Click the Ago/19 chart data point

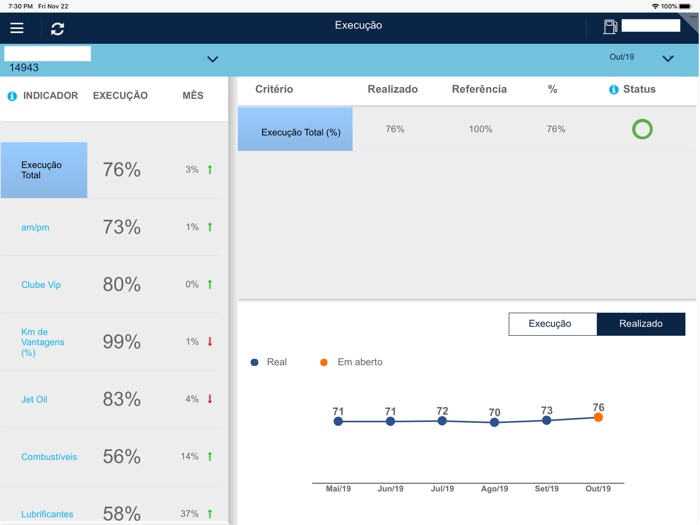(494, 422)
